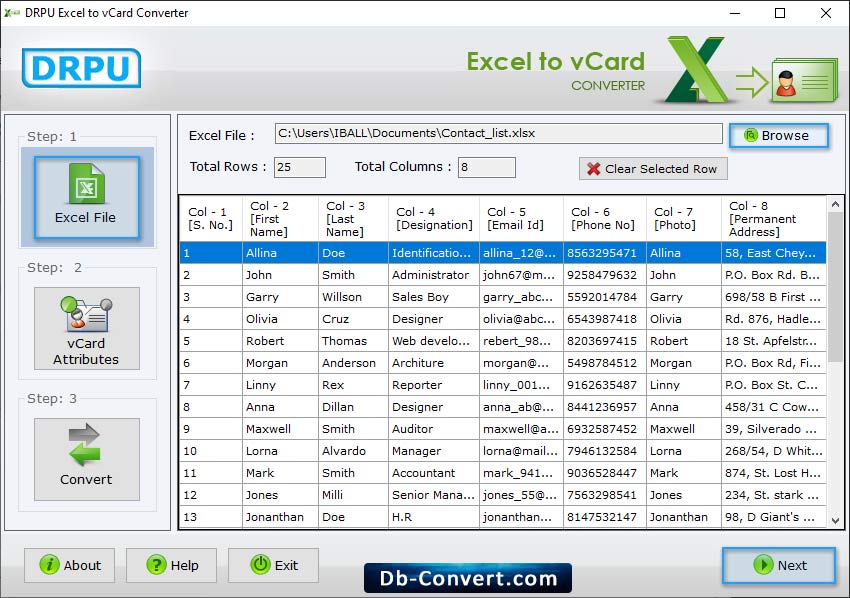Click phone number 7946132584
The width and height of the screenshot is (850, 598).
[605, 451]
